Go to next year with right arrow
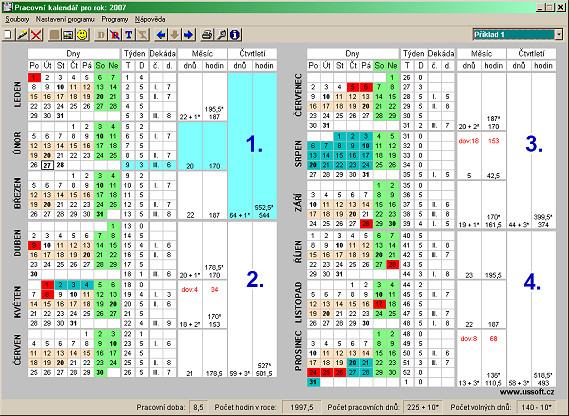Viewport: 569px width, 416px height. point(188,35)
